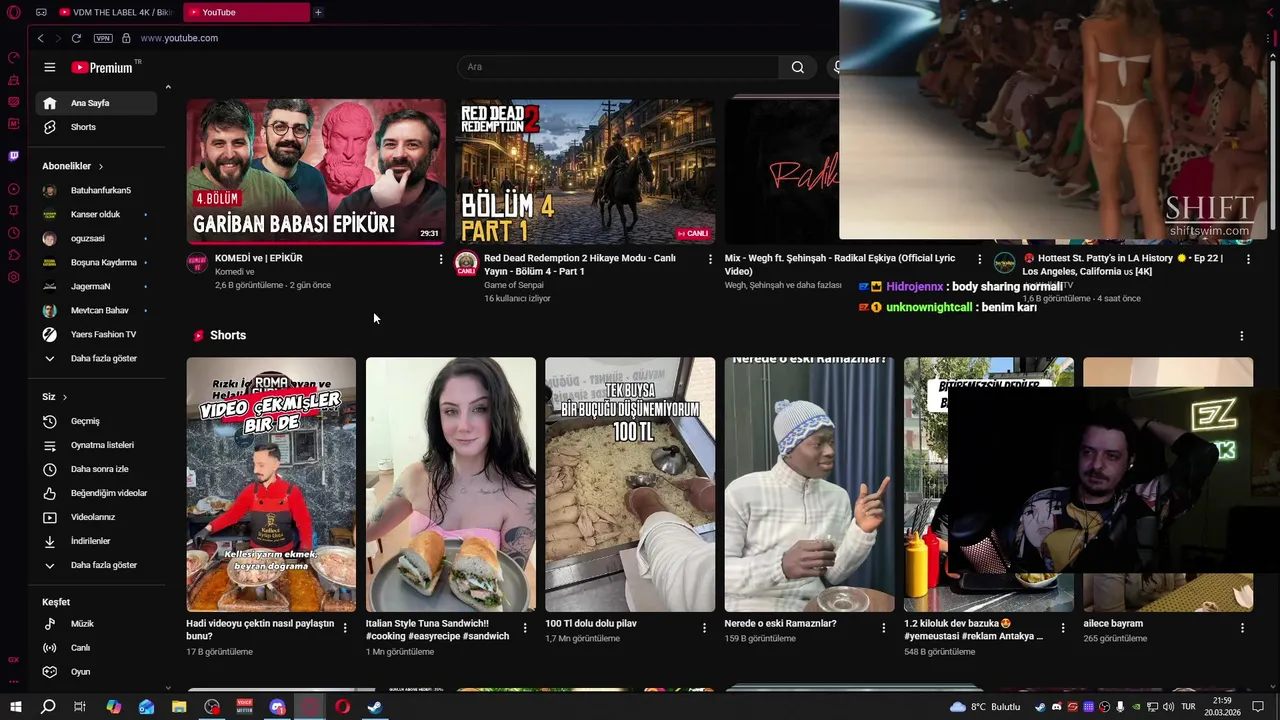
Task: Play GARİBAN BABASI EPİKÜR video thumbnail
Action: (x=316, y=171)
